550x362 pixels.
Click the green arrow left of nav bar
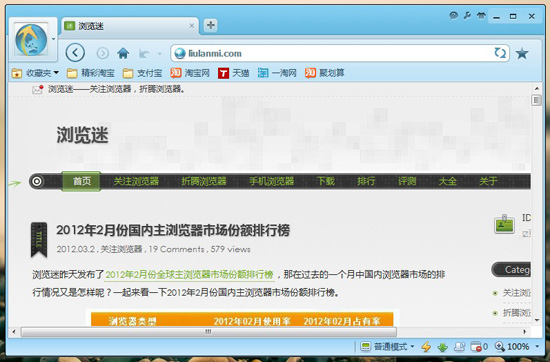(x=14, y=183)
